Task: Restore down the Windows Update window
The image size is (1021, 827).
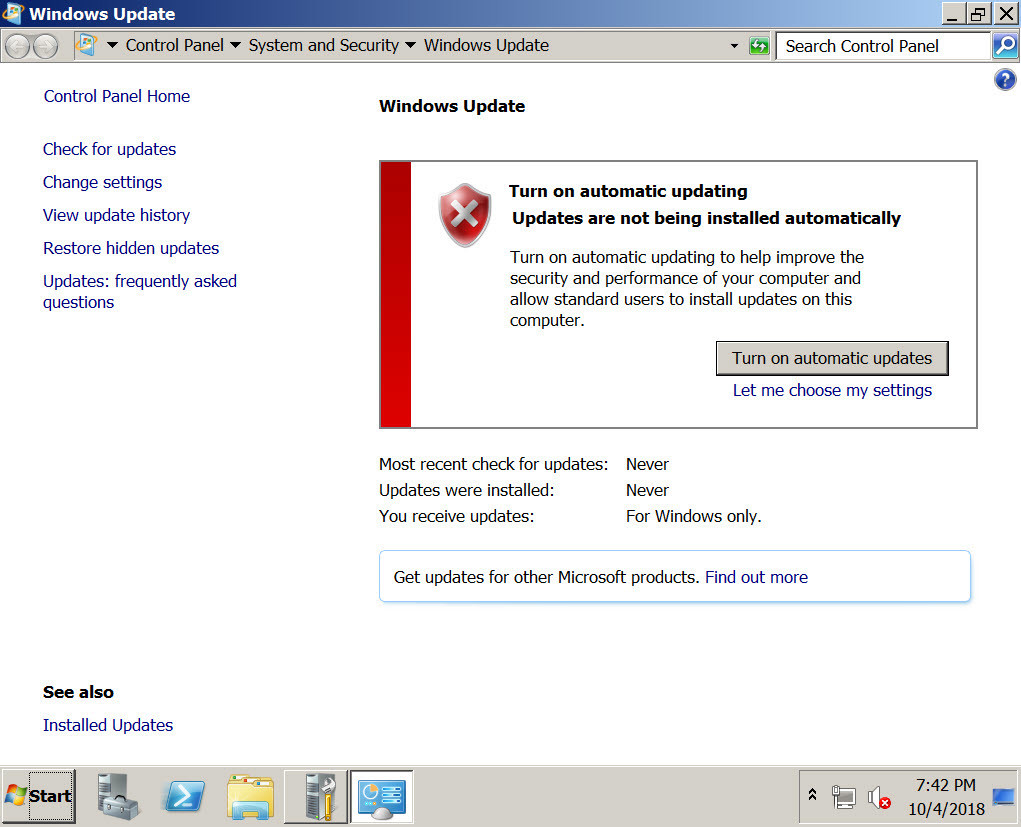Action: 978,14
